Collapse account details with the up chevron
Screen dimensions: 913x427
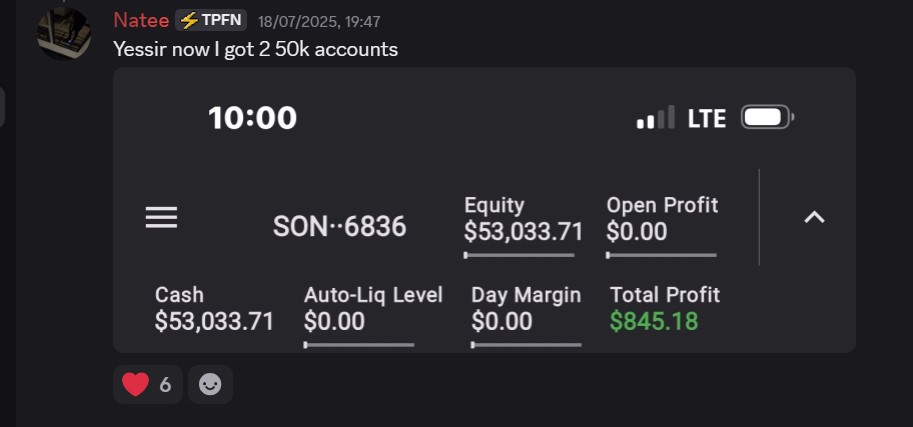click(x=815, y=217)
